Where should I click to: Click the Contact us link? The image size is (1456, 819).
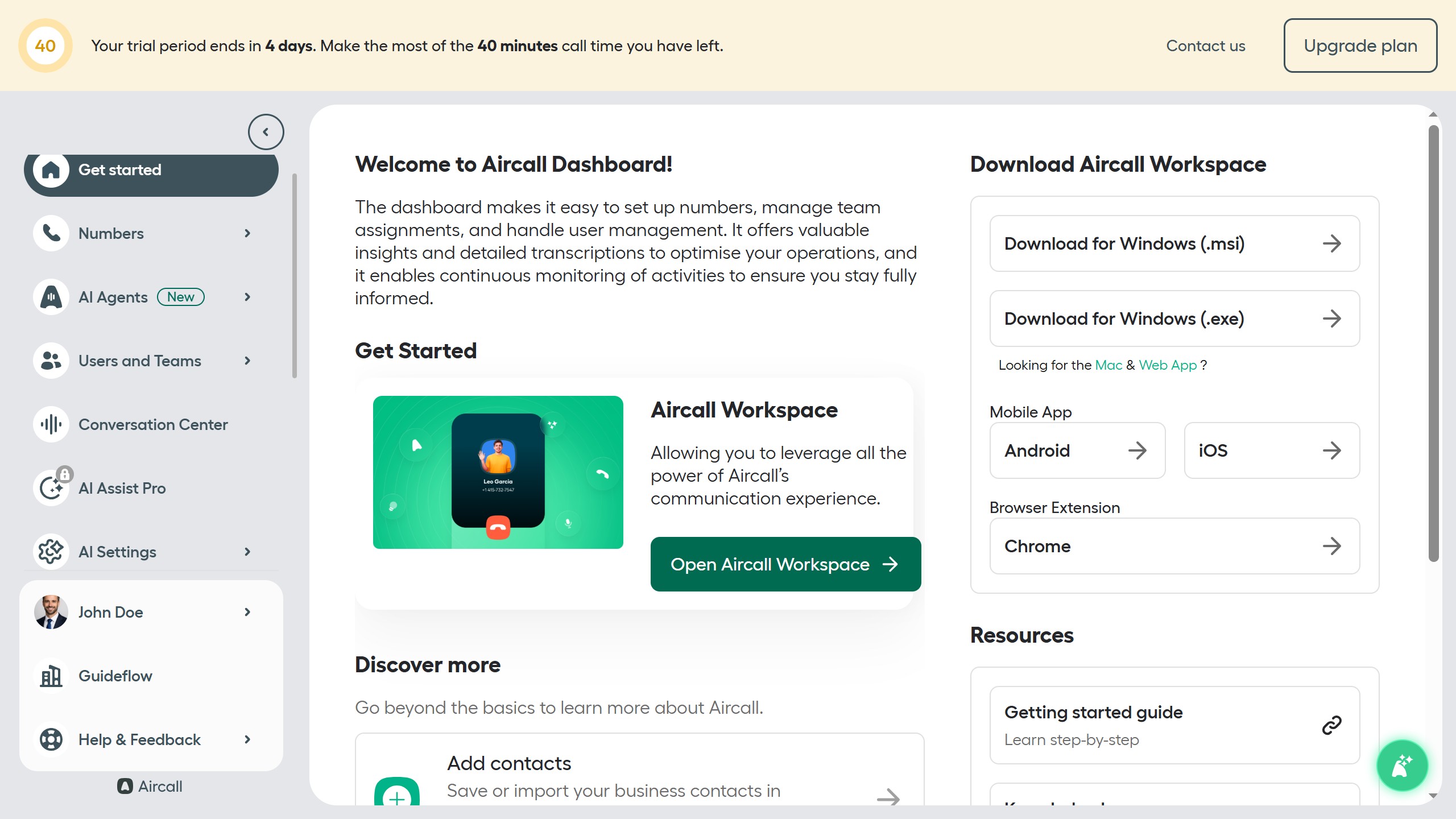point(1205,45)
